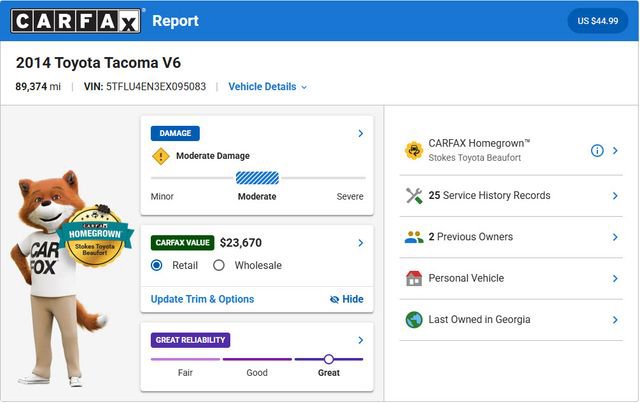
Task: Click the Good reliability bar segment
Action: click(x=257, y=359)
